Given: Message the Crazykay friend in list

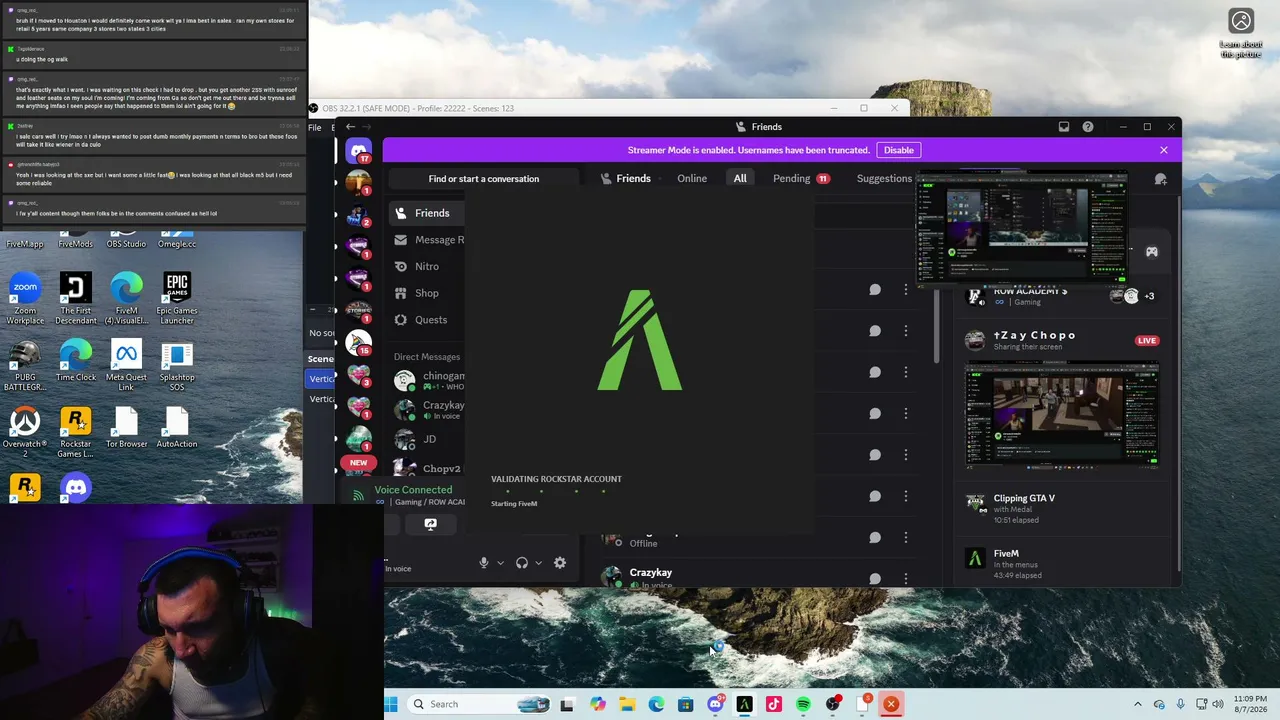Looking at the screenshot, I should coord(875,577).
